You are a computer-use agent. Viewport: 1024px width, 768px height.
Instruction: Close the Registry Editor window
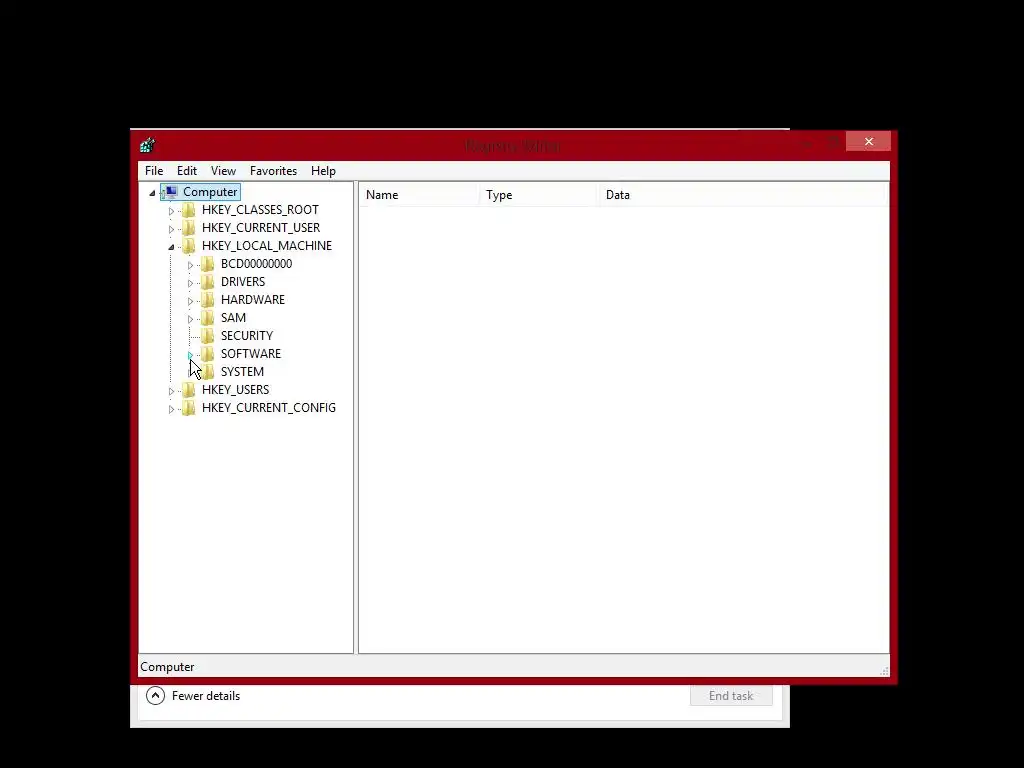[869, 141]
